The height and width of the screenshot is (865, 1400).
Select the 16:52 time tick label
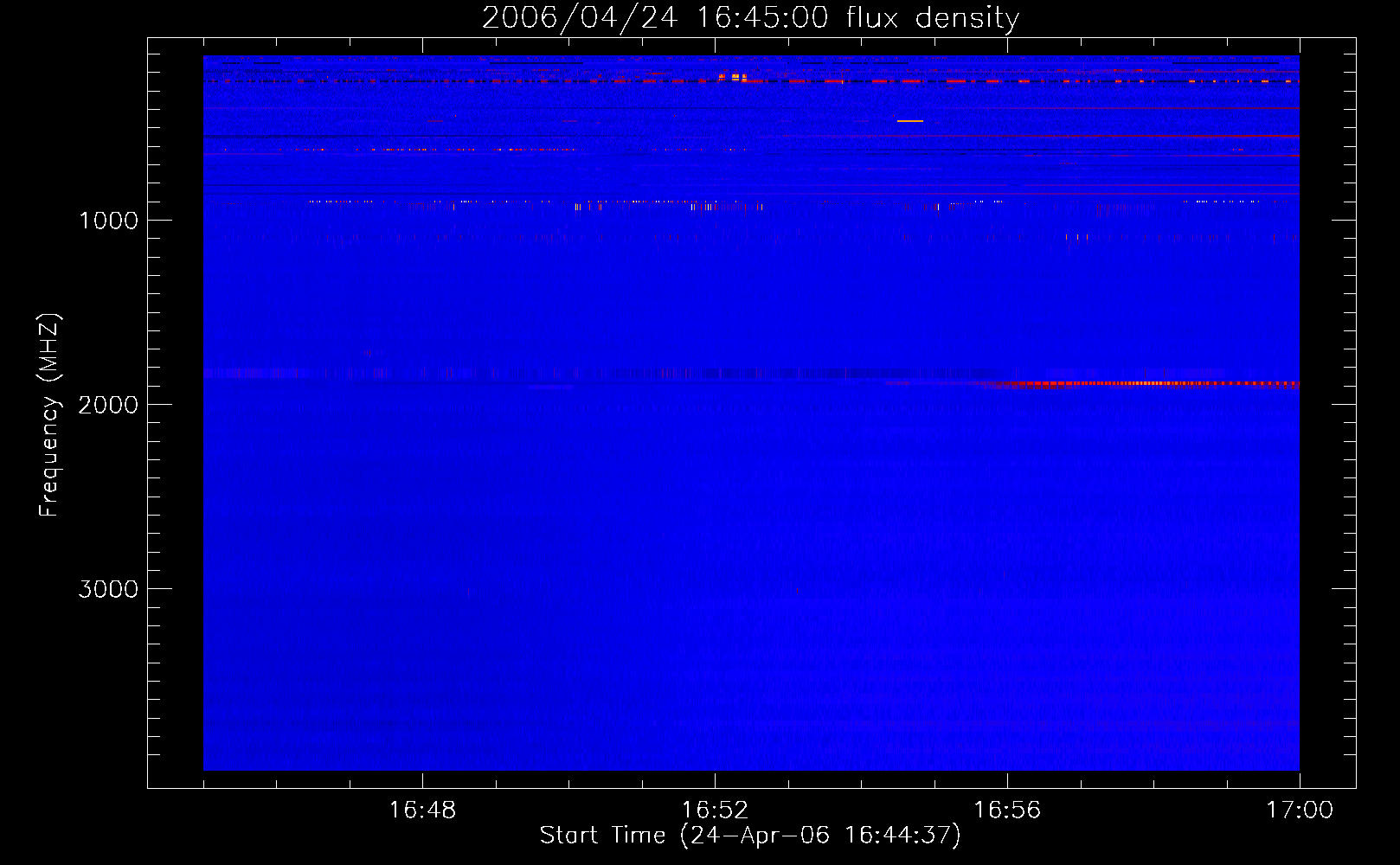pos(715,811)
